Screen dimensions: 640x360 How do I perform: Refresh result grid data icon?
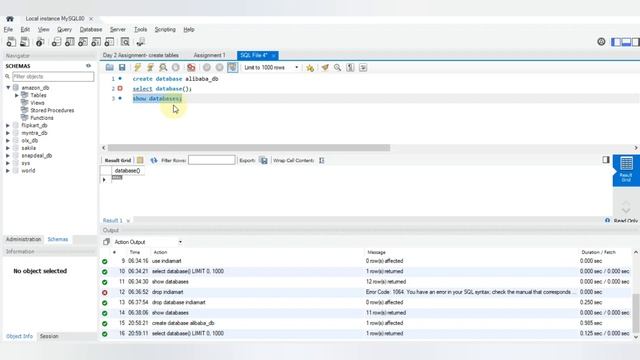(x=153, y=160)
